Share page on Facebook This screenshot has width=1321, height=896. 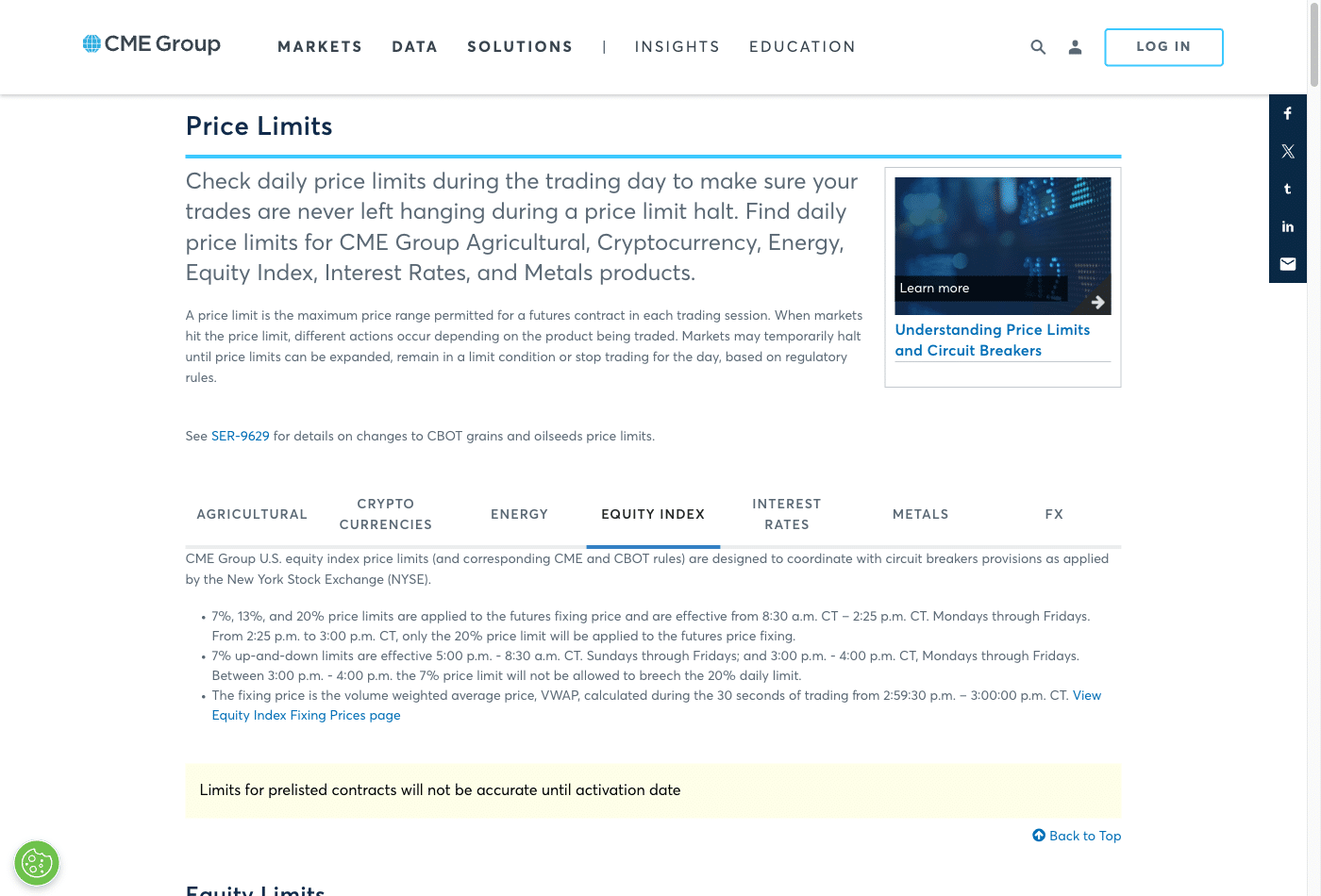point(1288,113)
